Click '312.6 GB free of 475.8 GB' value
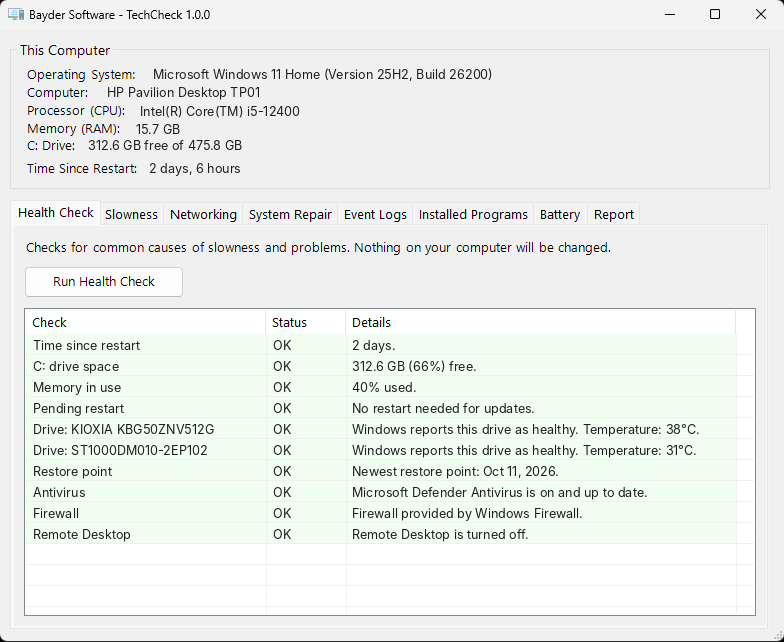Image resolution: width=784 pixels, height=642 pixels. coord(165,146)
